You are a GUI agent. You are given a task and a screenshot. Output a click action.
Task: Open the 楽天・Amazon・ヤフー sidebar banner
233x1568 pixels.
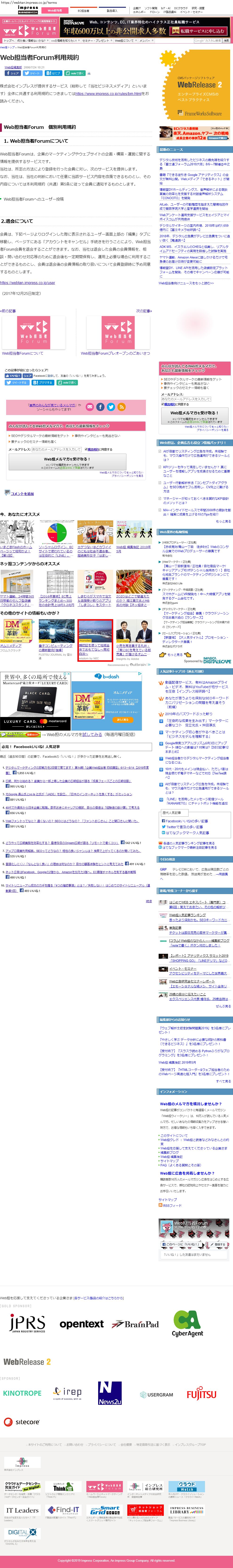[195, 133]
